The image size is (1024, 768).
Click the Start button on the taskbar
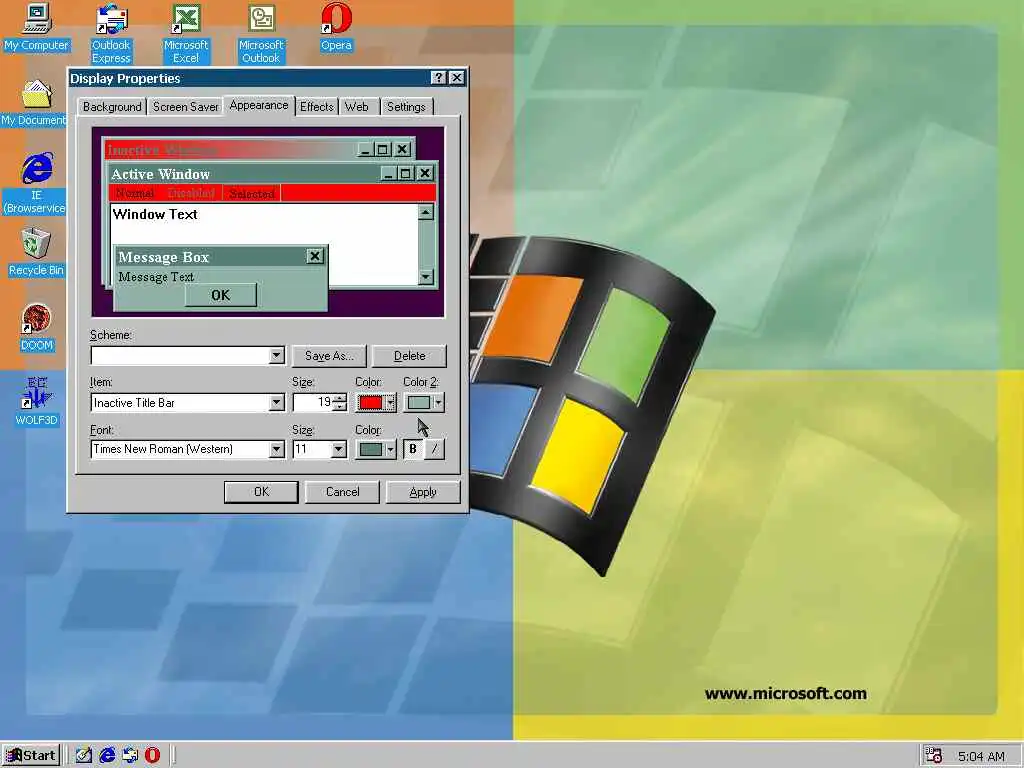pos(31,755)
